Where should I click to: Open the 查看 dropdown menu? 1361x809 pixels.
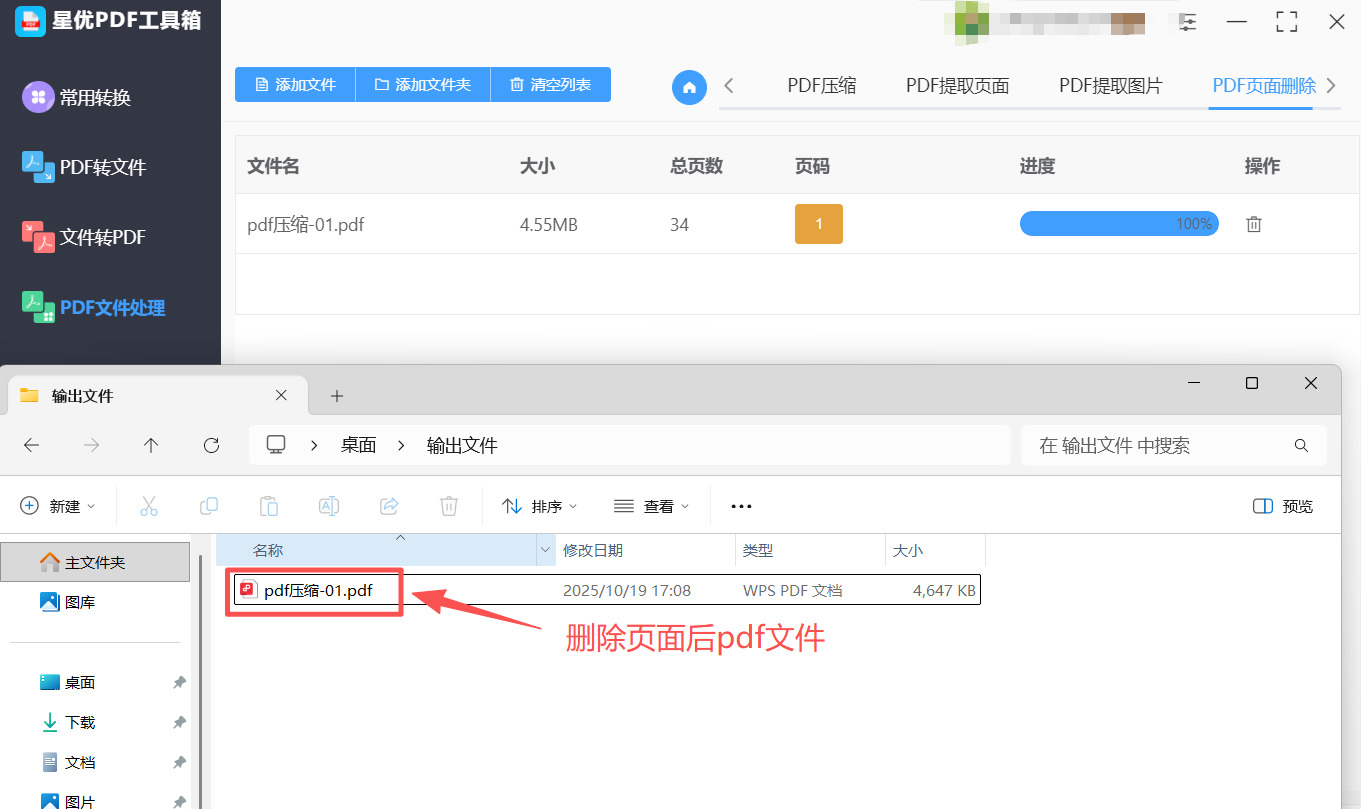tap(651, 506)
